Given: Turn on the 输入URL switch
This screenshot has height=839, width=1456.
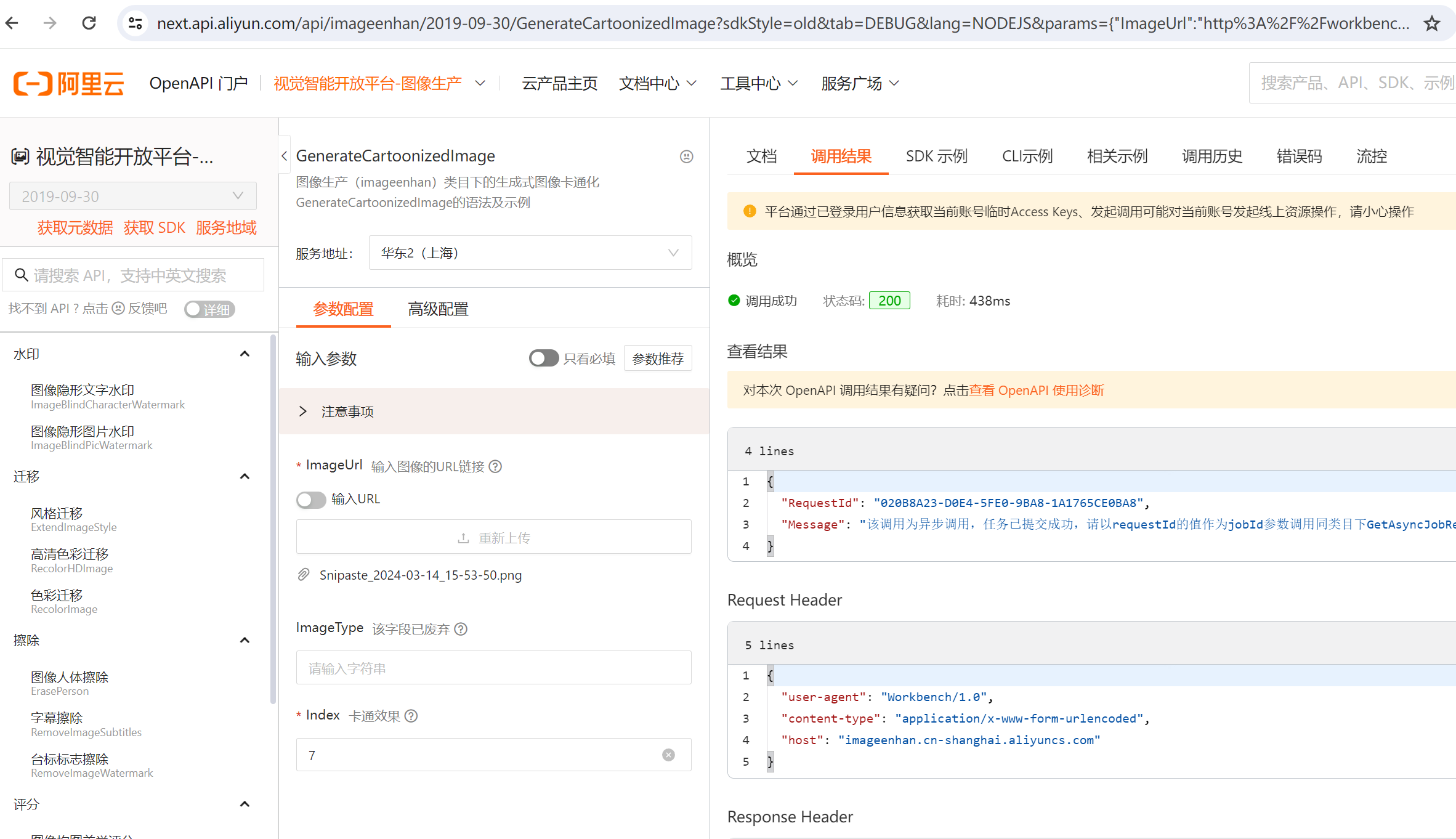Looking at the screenshot, I should tap(311, 499).
